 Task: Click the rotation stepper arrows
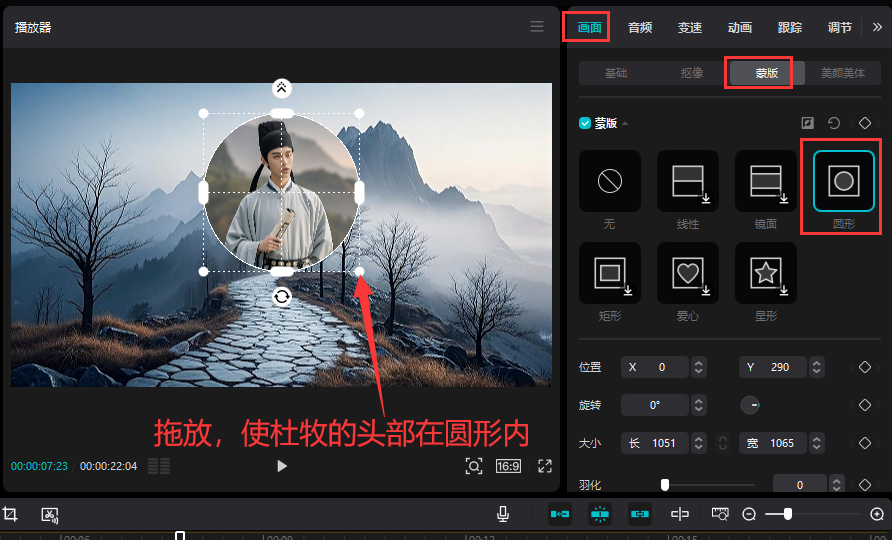coord(699,405)
